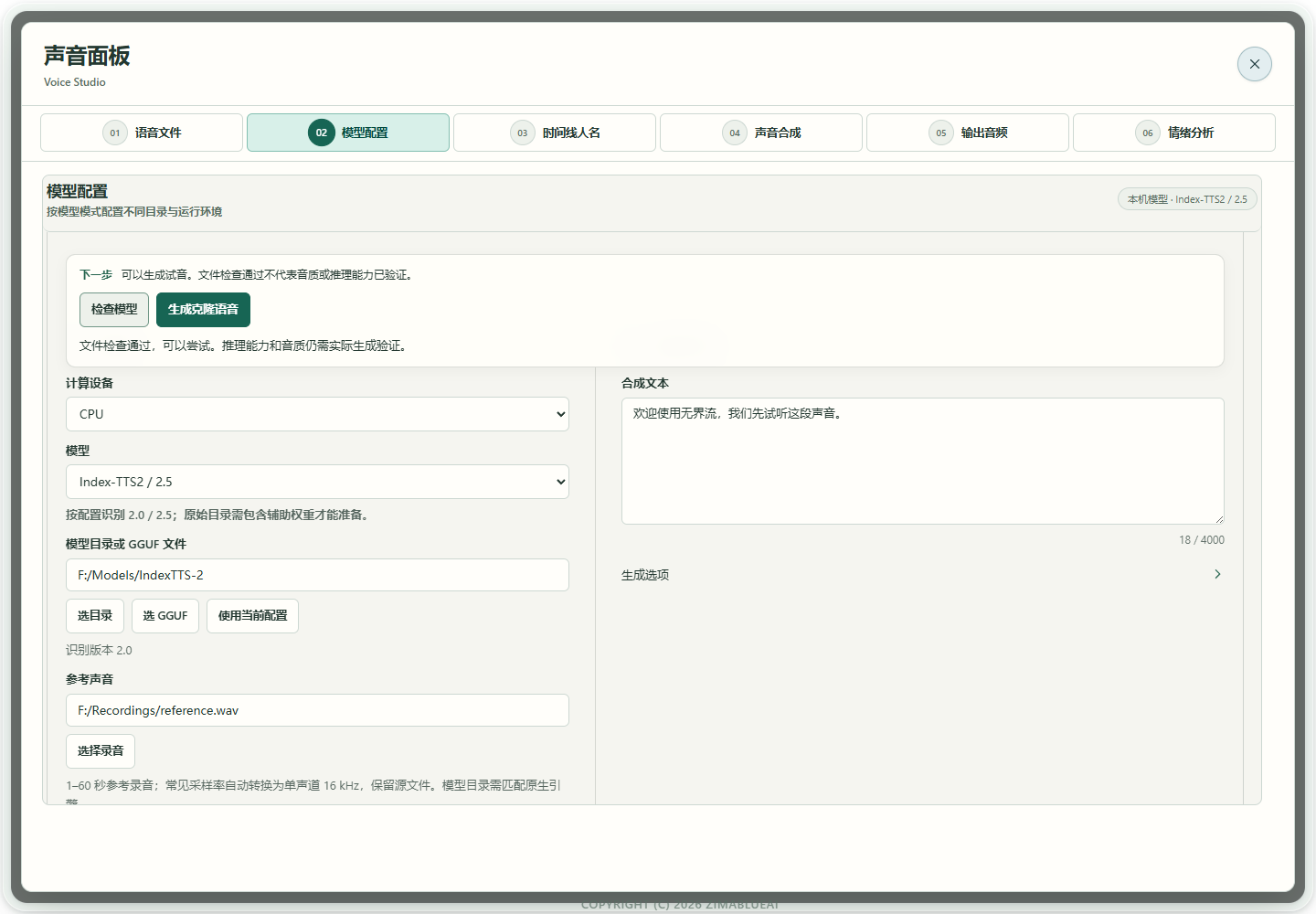The height and width of the screenshot is (914, 1316).
Task: Click the 选择录音 button
Action: coord(101,751)
